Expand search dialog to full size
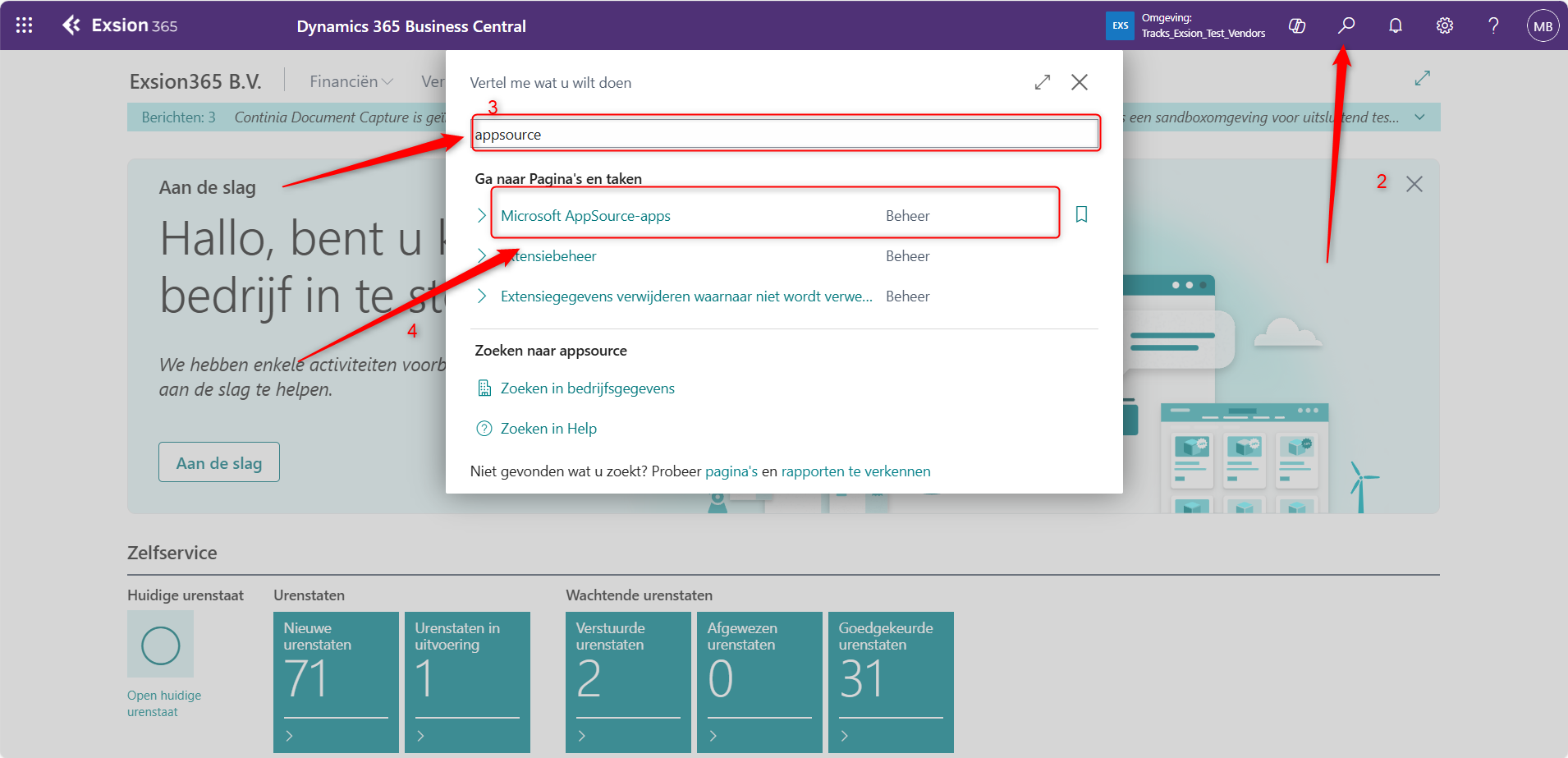The width and height of the screenshot is (1568, 758). [1043, 82]
